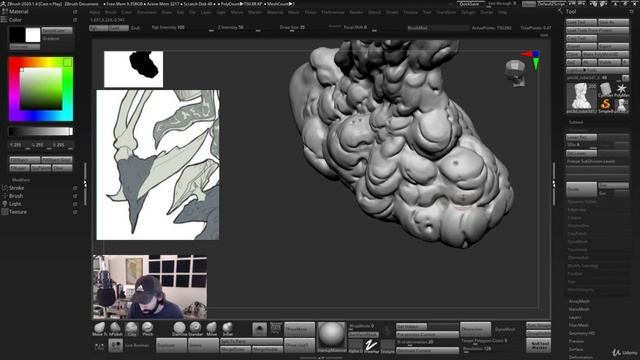Adjust the Z Intensity slider
Viewport: 640px width, 360px height.
(239, 28)
